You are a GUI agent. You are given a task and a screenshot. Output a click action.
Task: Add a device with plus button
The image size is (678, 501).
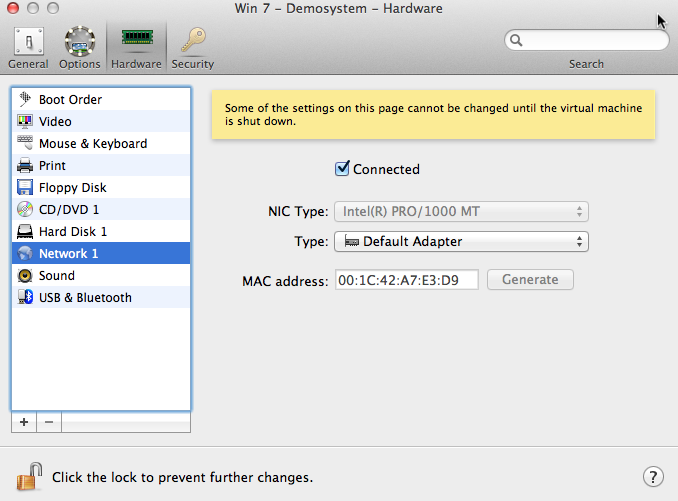[x=24, y=422]
